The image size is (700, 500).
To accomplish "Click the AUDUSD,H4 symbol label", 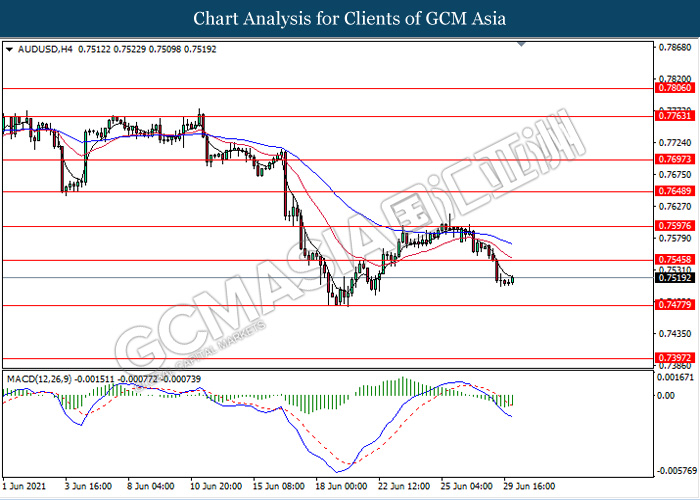I will [x=46, y=50].
